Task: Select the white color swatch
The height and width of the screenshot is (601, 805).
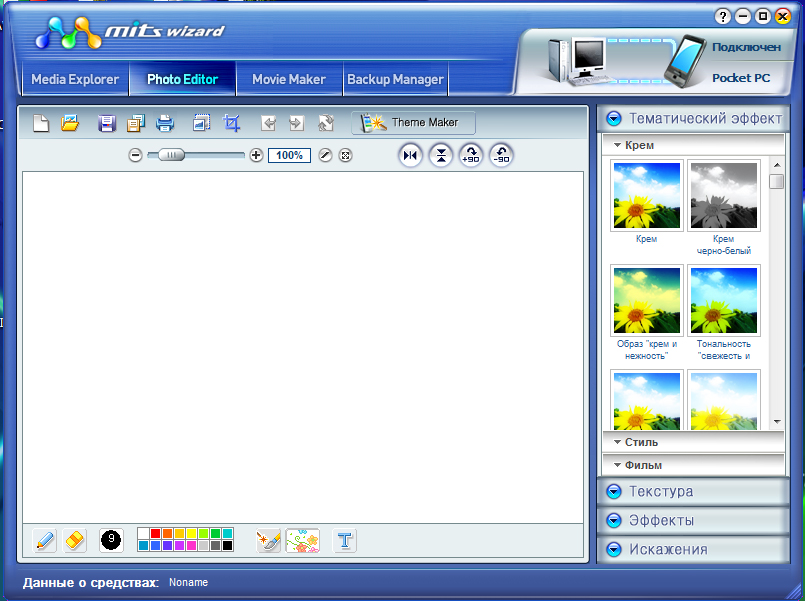Action: [143, 534]
